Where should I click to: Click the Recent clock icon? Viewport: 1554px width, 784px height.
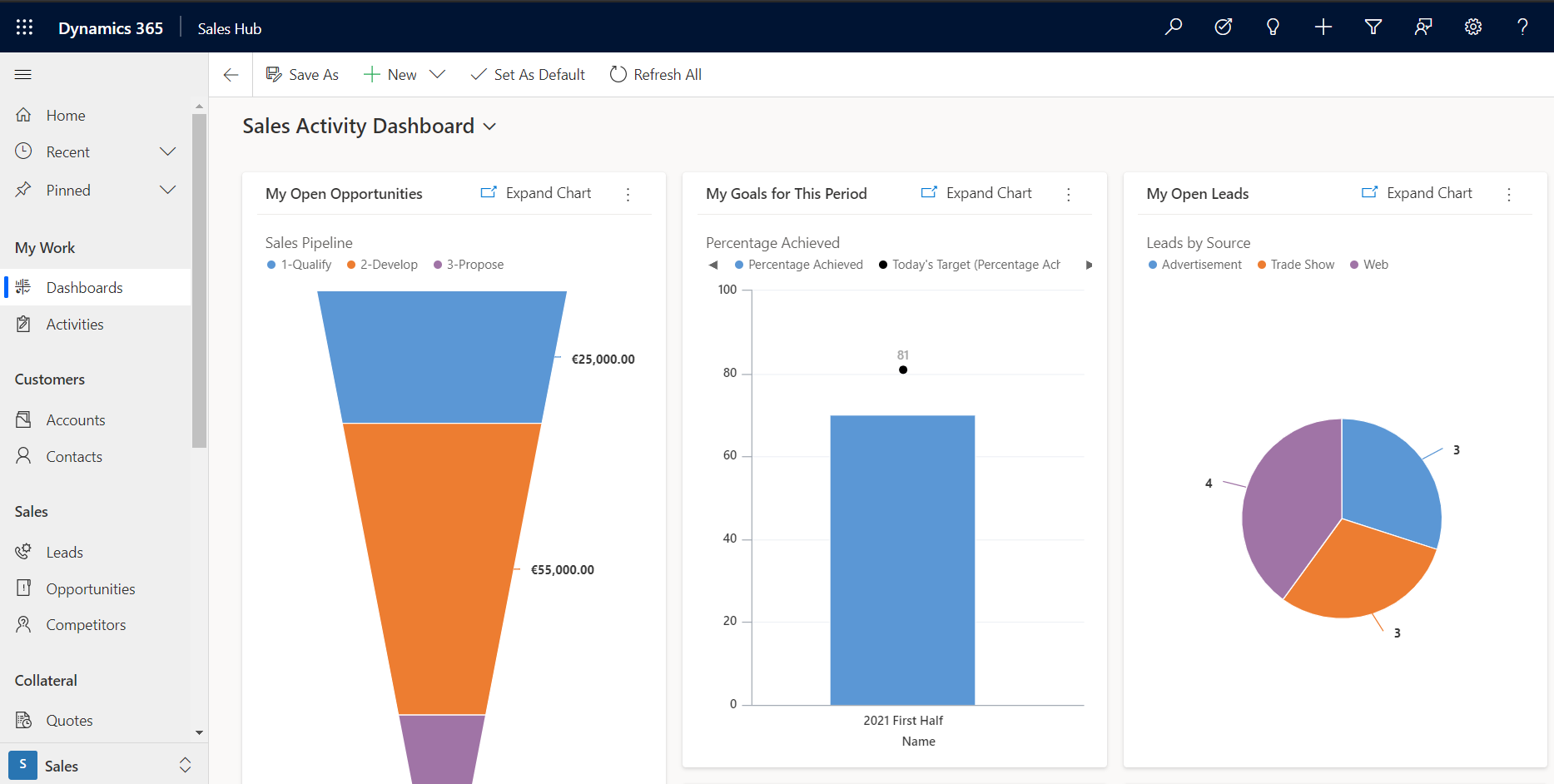(x=23, y=151)
